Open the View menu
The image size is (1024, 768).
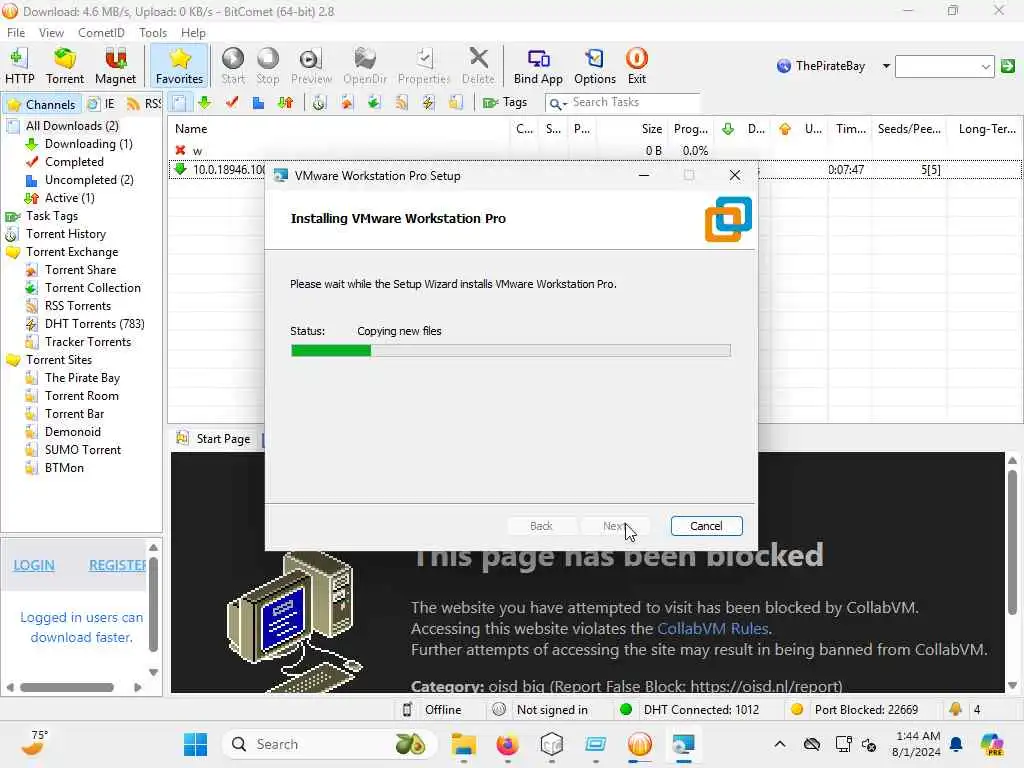click(51, 33)
